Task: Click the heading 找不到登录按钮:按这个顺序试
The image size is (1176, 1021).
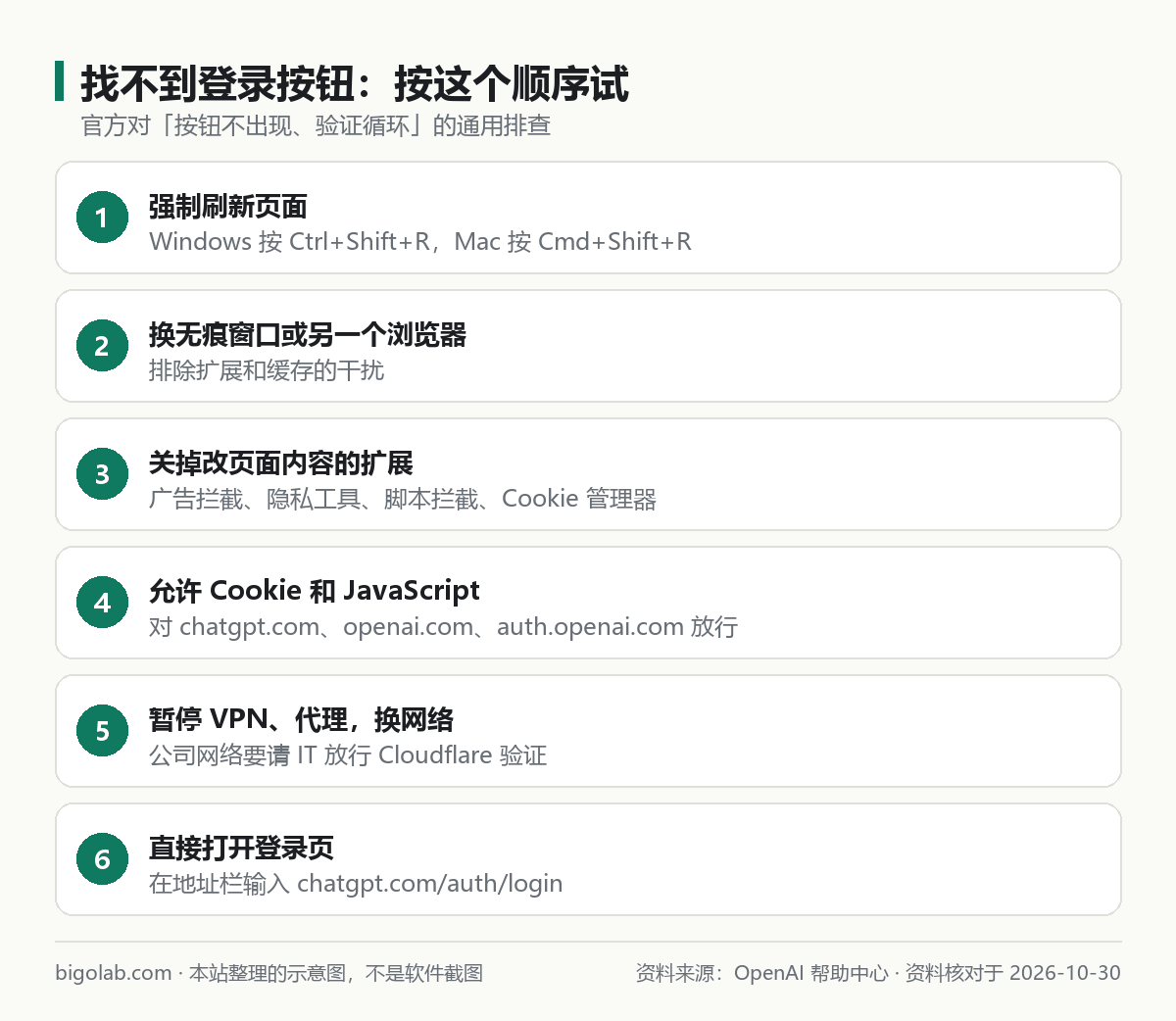Action: coord(355,84)
